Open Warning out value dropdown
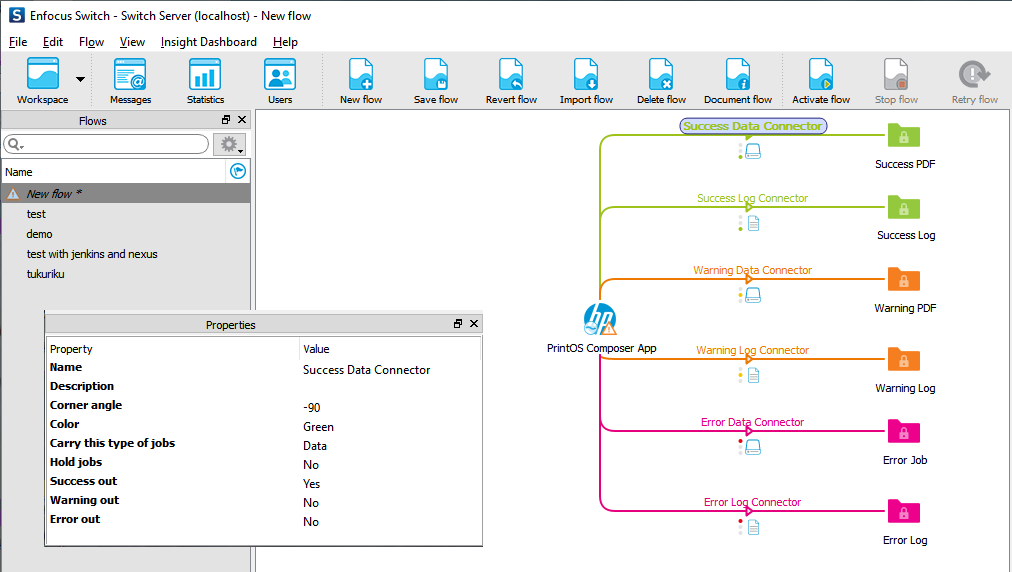This screenshot has height=572, width=1012. coord(311,502)
